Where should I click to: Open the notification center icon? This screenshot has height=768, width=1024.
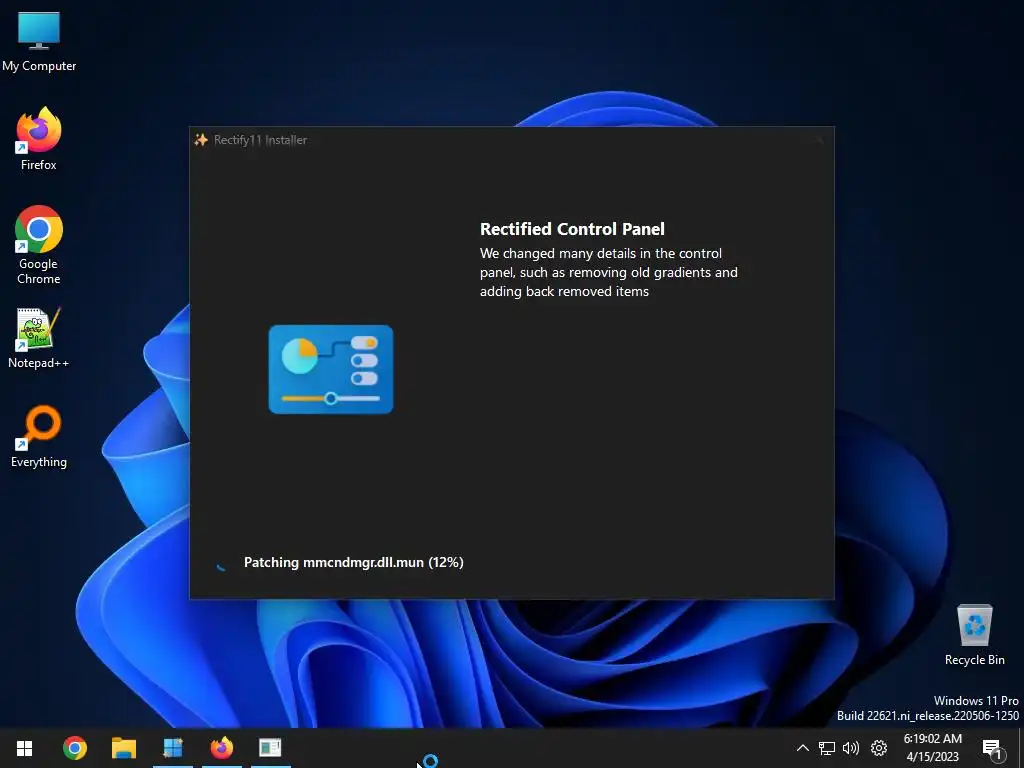pyautogui.click(x=991, y=748)
